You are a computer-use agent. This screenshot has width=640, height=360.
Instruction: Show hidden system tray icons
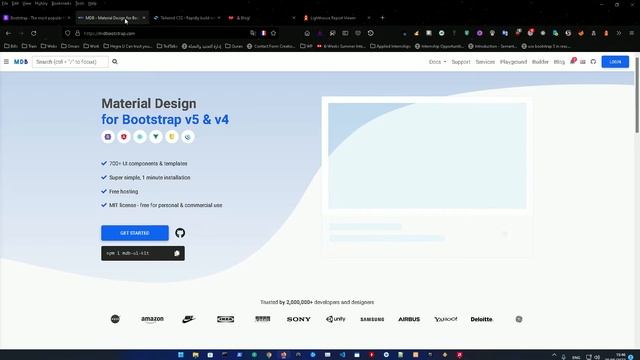[x=554, y=356]
